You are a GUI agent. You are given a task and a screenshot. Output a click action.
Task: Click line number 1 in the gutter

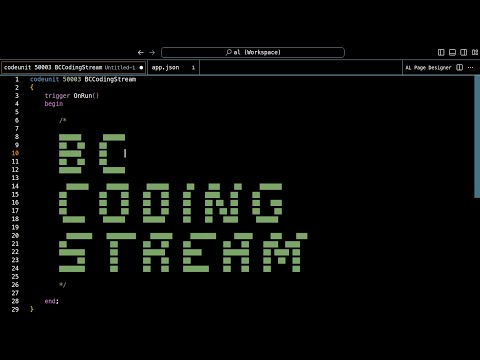click(17, 79)
